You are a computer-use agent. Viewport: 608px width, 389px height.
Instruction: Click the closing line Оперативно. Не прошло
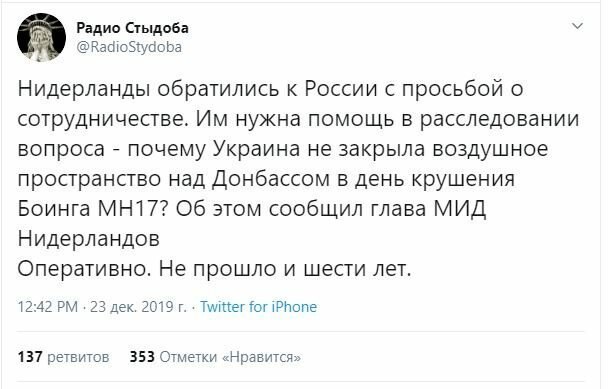[214, 269]
